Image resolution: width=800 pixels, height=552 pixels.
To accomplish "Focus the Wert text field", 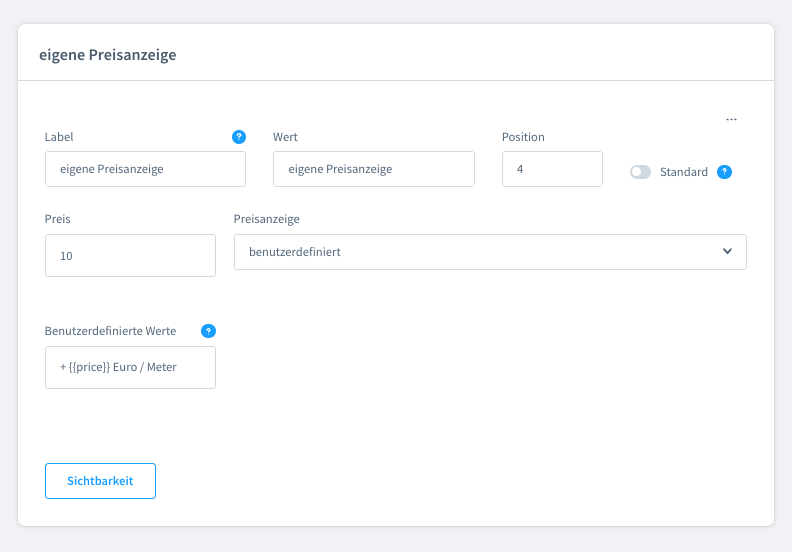I will tap(373, 169).
